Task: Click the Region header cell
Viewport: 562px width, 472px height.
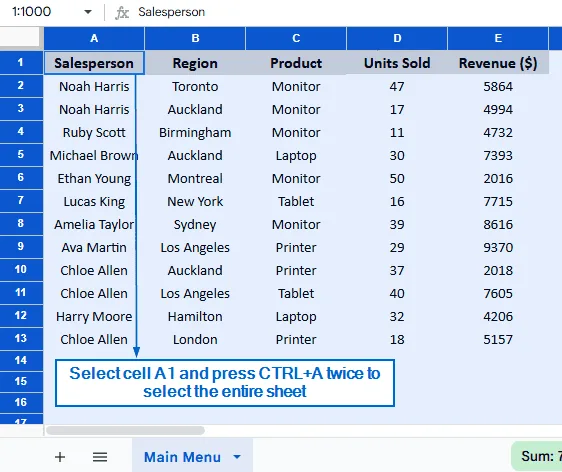Action: 195,63
